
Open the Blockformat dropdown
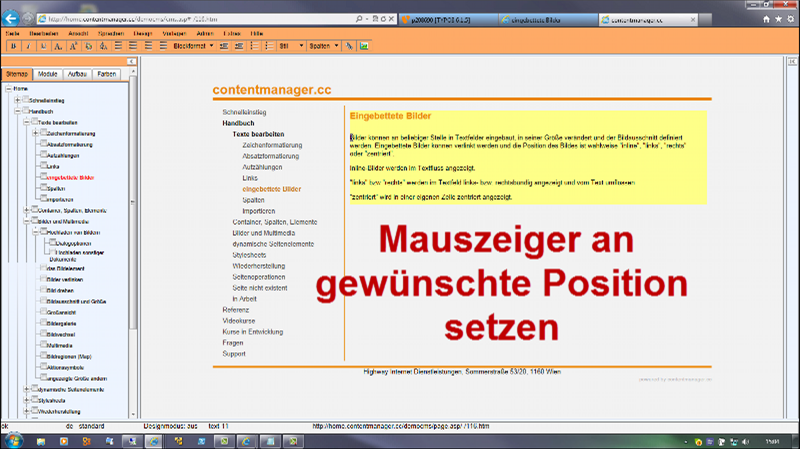(193, 46)
